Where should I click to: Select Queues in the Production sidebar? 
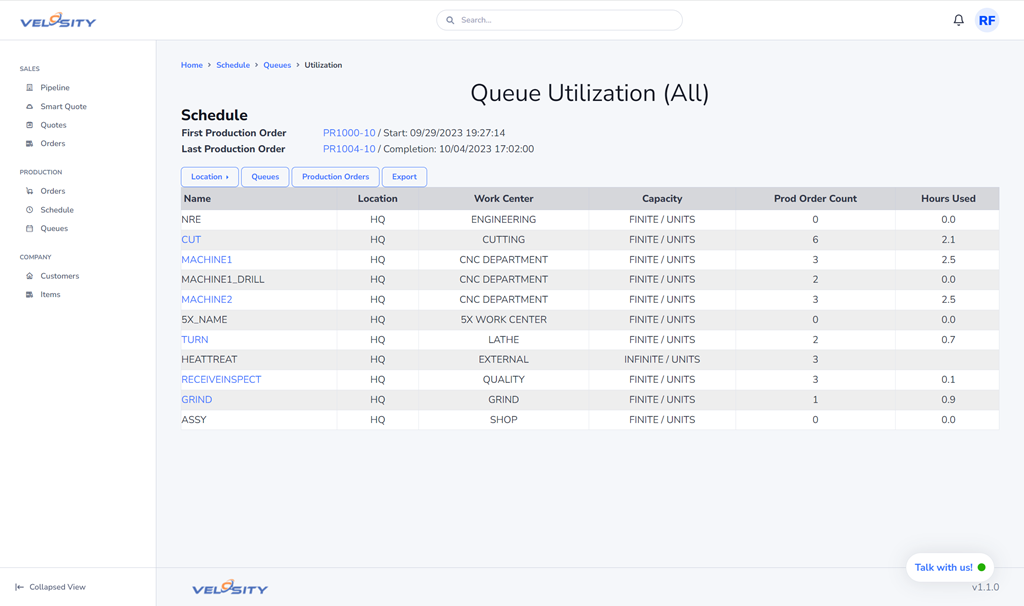coord(54,229)
